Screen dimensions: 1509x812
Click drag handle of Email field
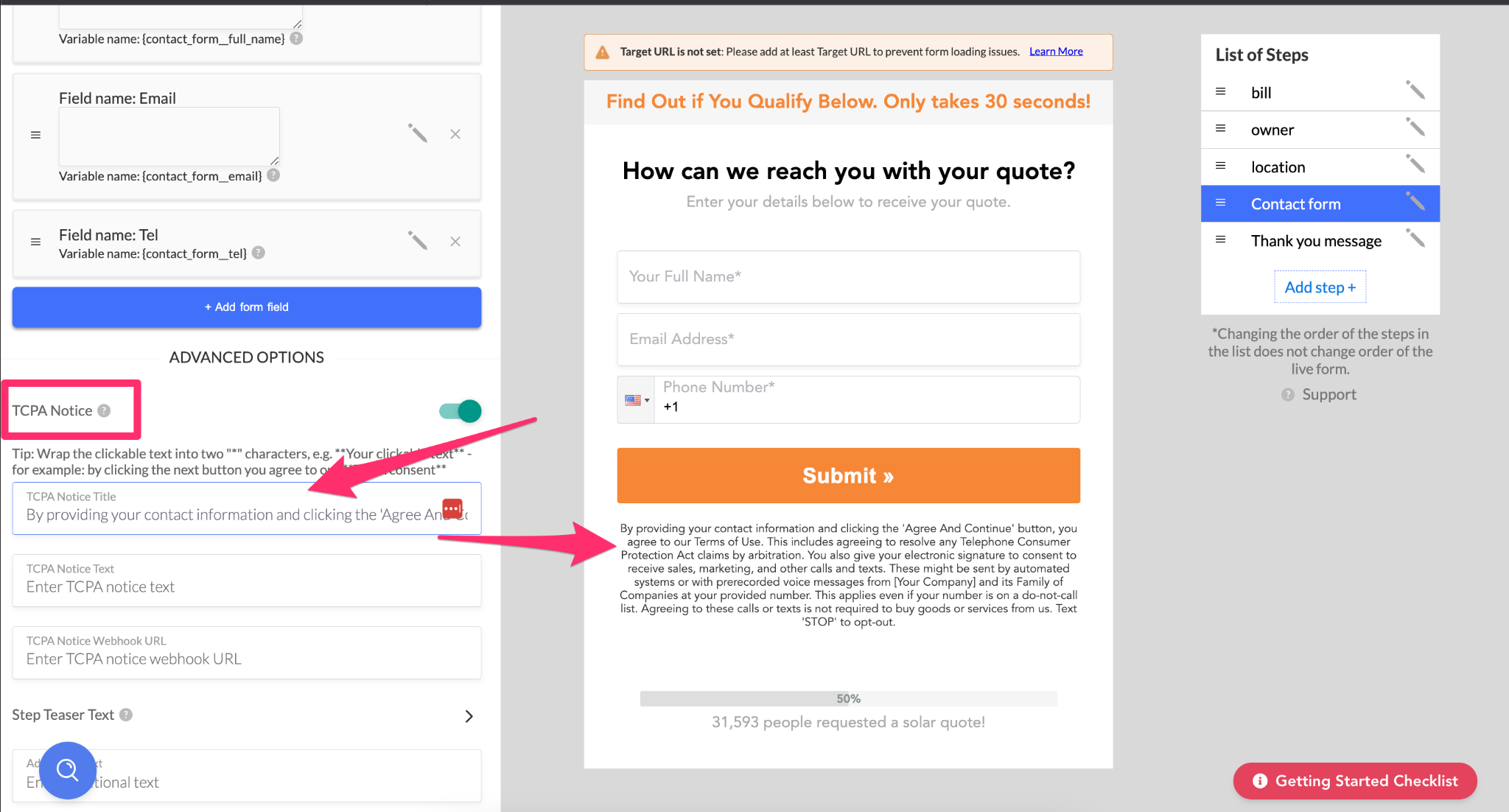(x=35, y=135)
